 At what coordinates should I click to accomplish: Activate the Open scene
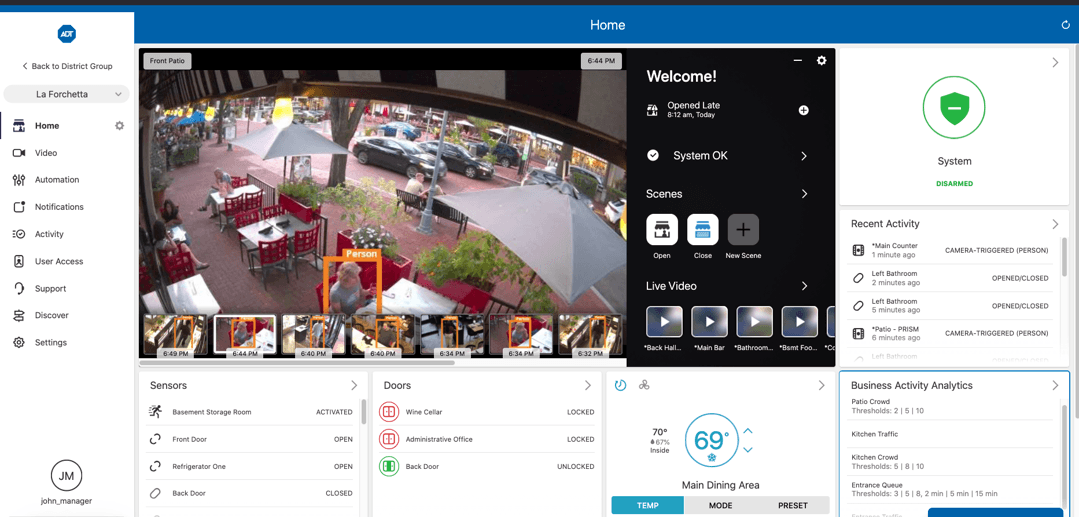coord(661,229)
